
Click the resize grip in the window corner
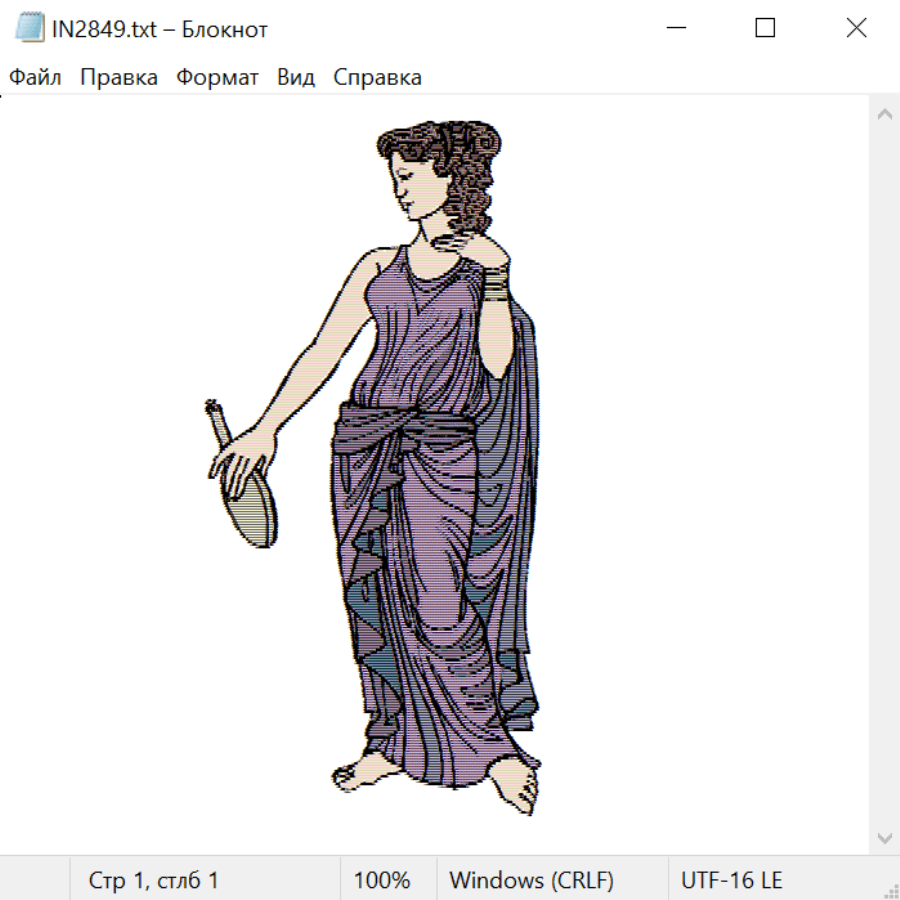click(x=890, y=890)
